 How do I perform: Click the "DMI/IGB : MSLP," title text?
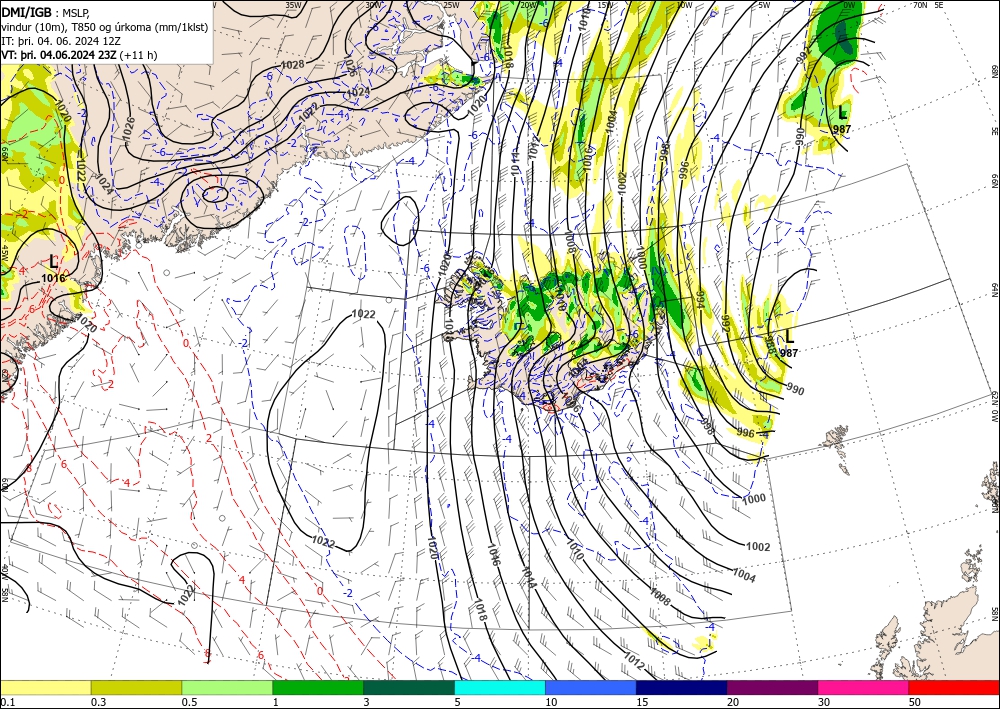(45, 12)
